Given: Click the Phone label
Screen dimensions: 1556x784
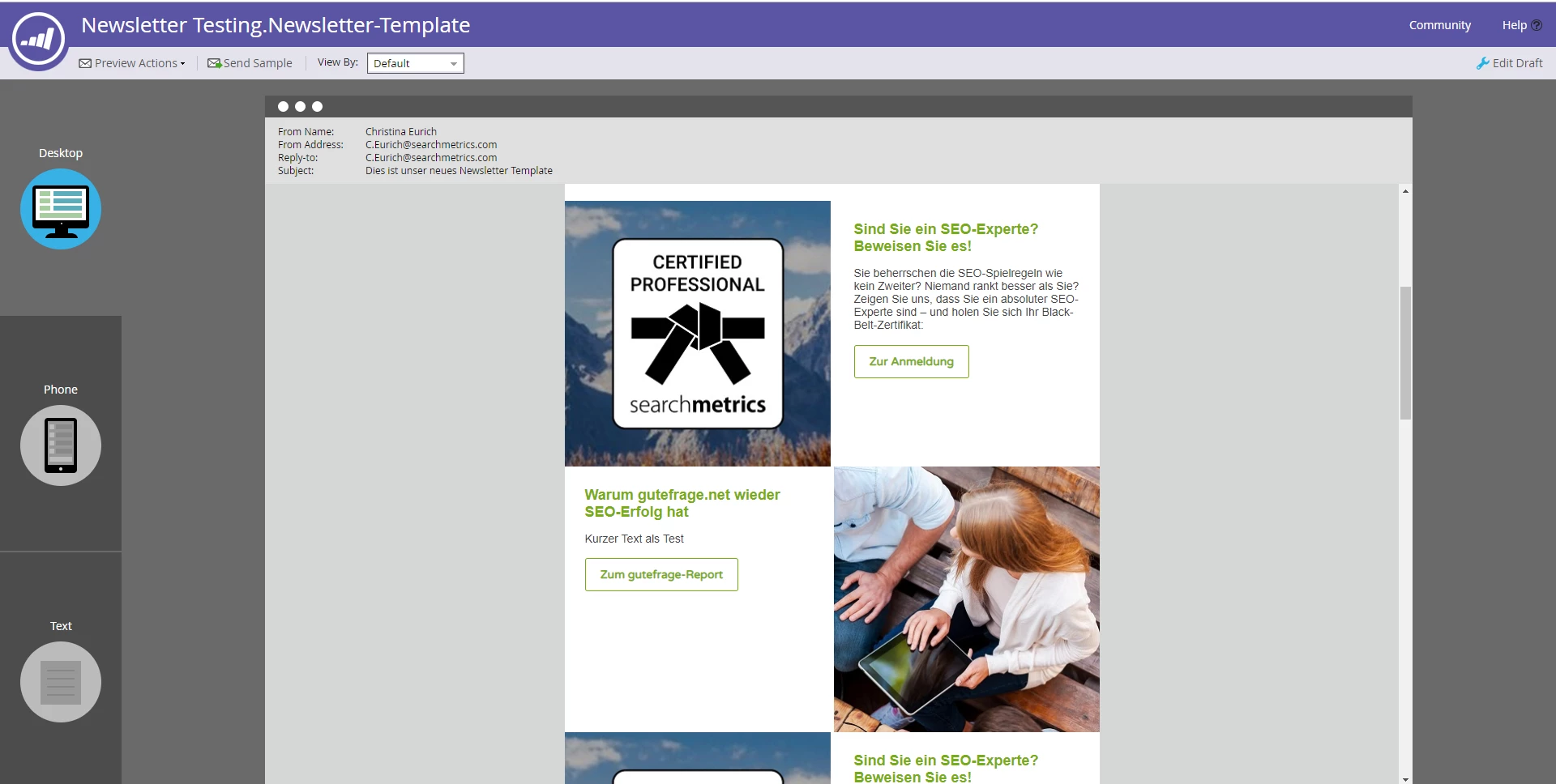Looking at the screenshot, I should tap(61, 390).
